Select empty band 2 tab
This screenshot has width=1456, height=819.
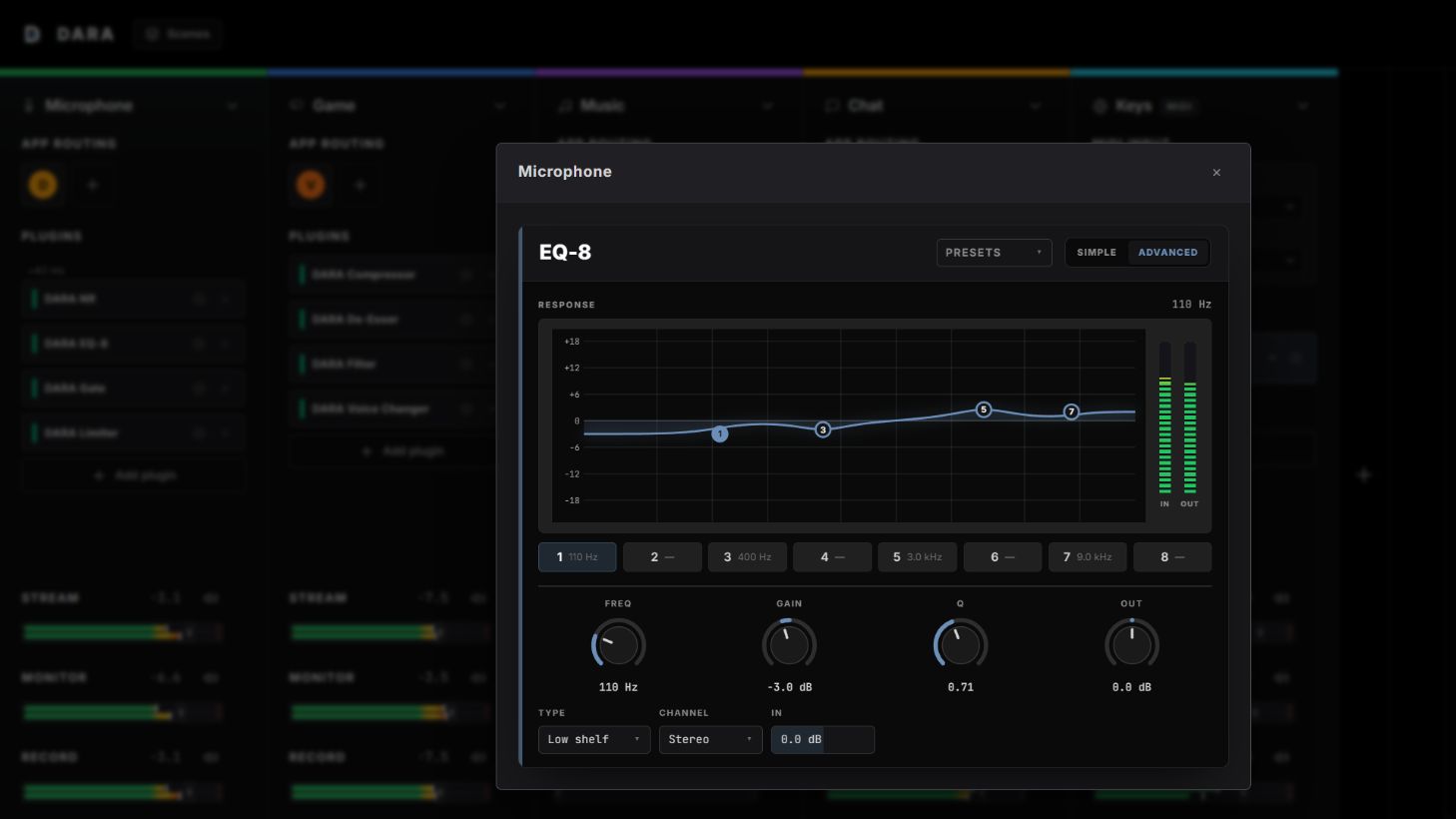pos(662,557)
